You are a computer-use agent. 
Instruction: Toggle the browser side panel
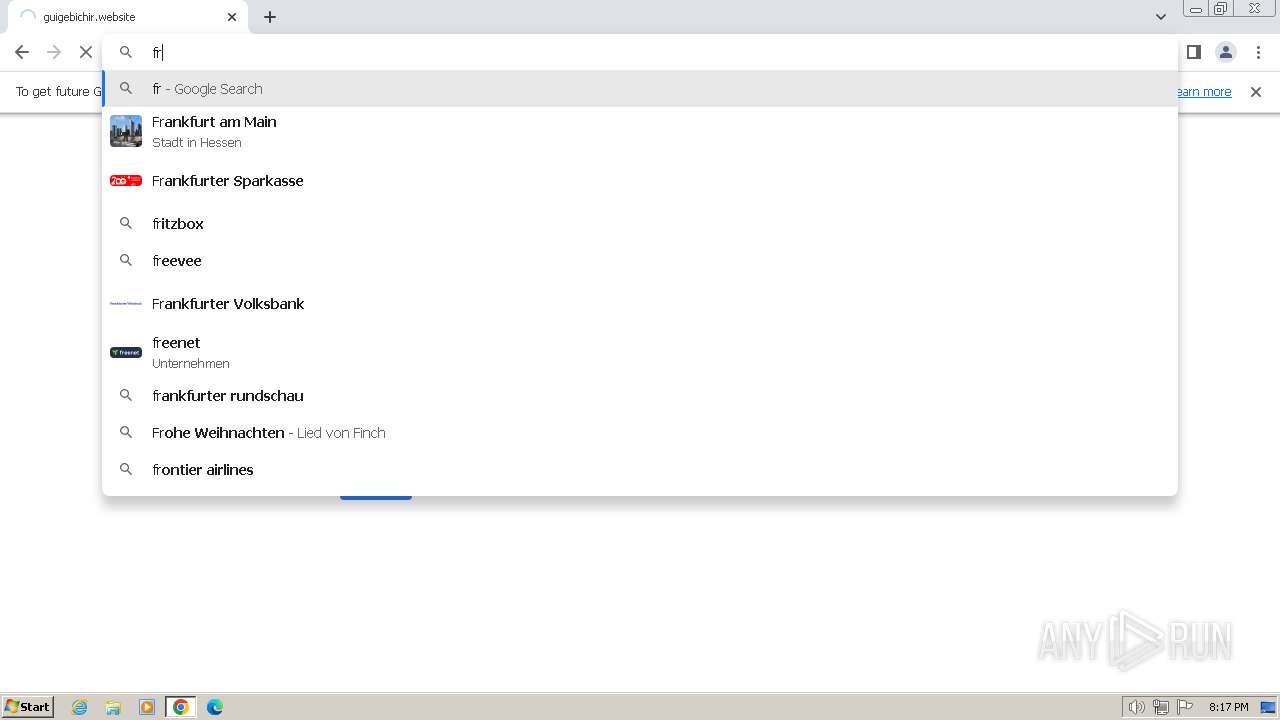click(x=1194, y=52)
